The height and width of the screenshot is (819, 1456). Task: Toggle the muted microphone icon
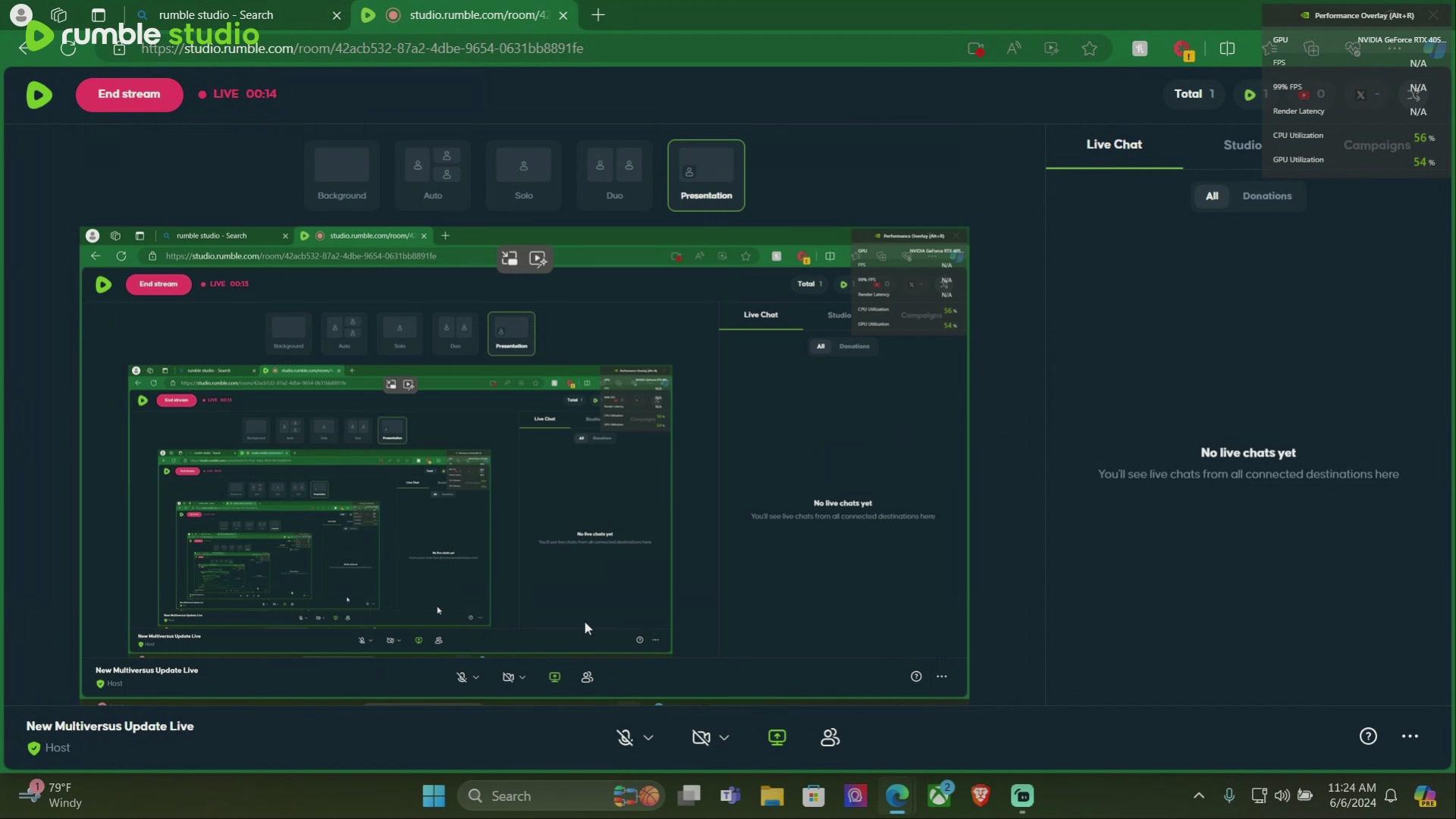tap(625, 737)
